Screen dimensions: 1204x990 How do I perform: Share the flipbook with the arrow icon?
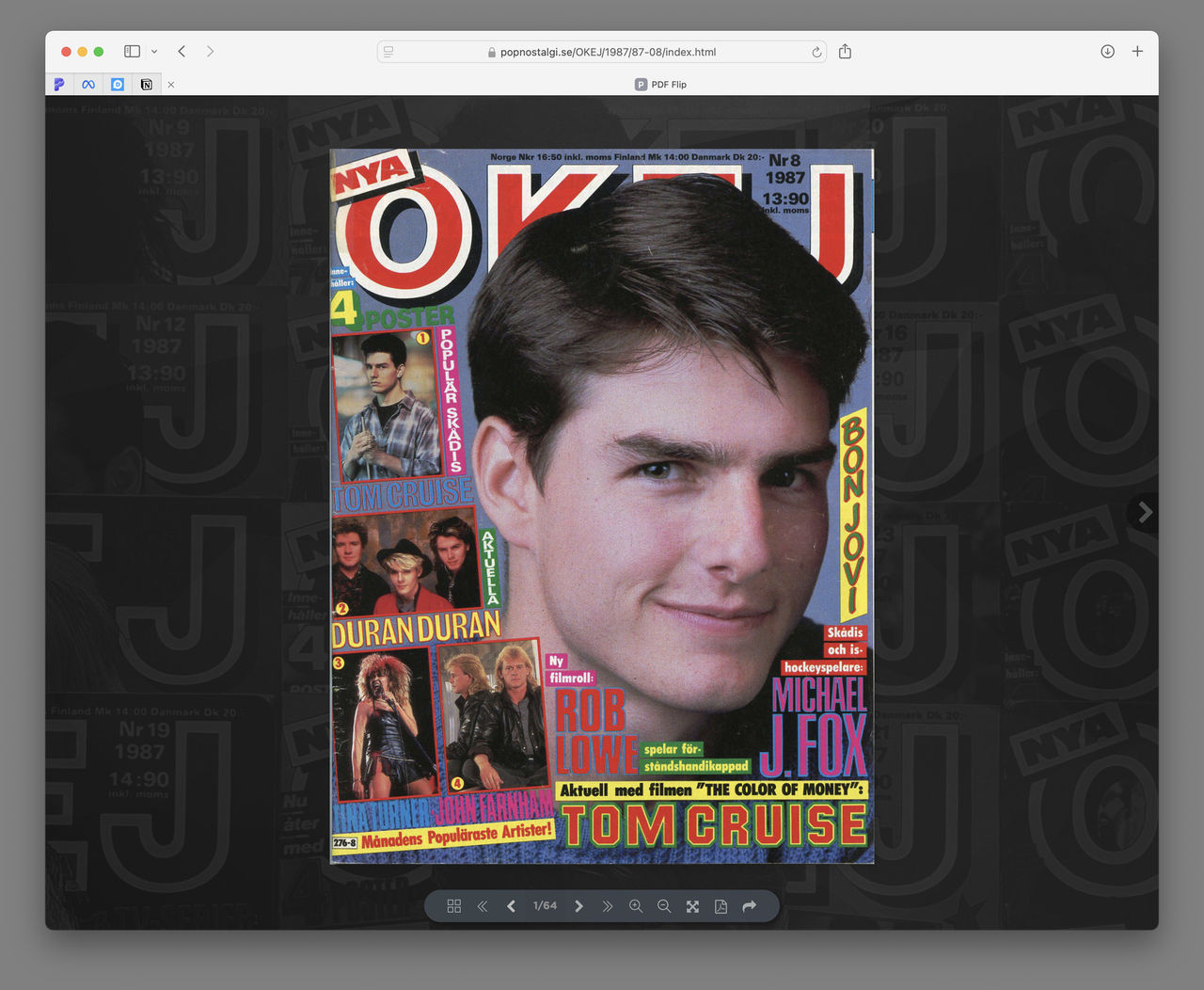[x=750, y=906]
